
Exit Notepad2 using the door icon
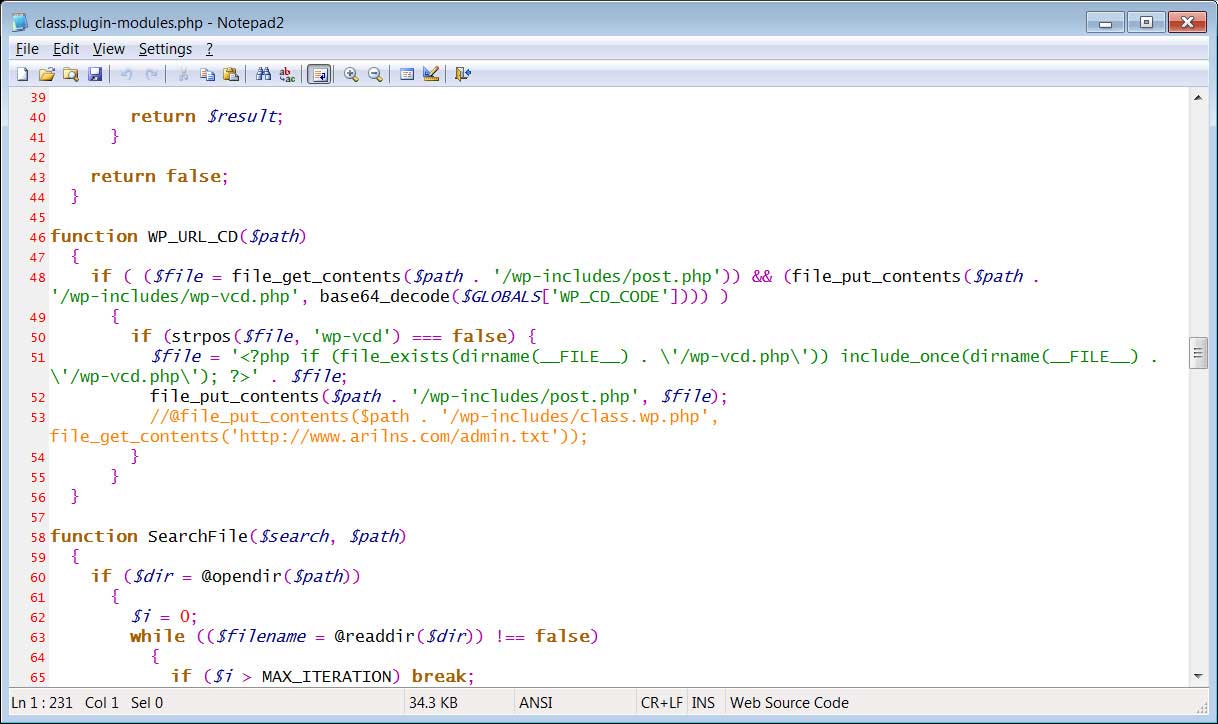click(462, 74)
